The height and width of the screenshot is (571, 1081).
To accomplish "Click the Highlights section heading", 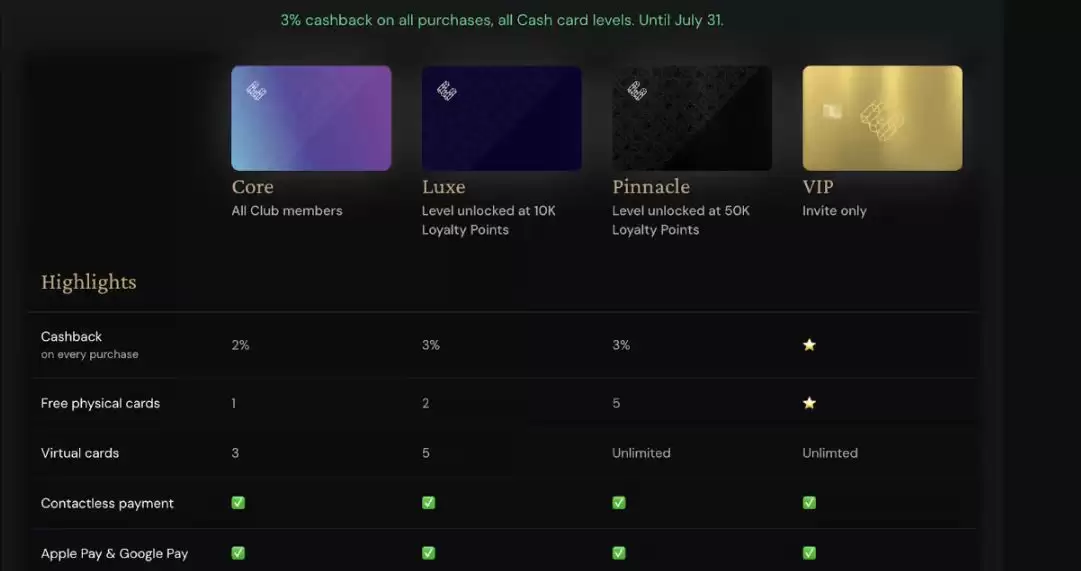I will 88,282.
